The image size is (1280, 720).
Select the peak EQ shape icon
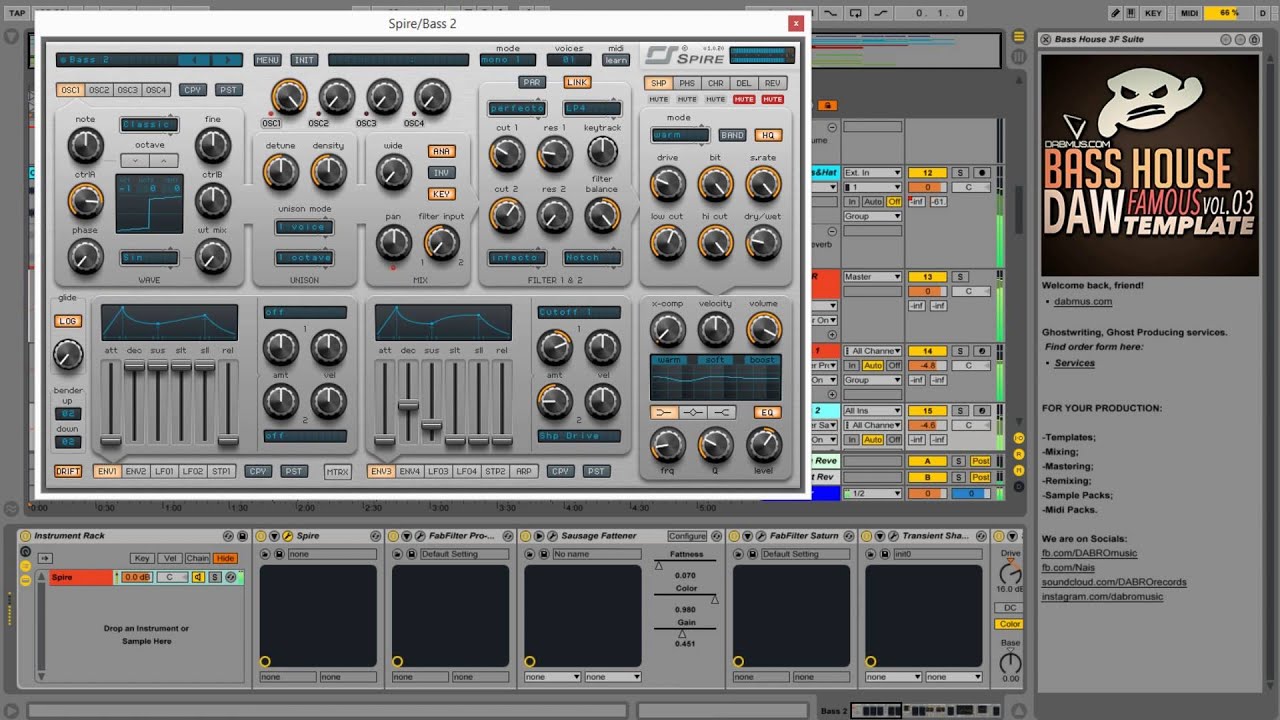point(692,412)
